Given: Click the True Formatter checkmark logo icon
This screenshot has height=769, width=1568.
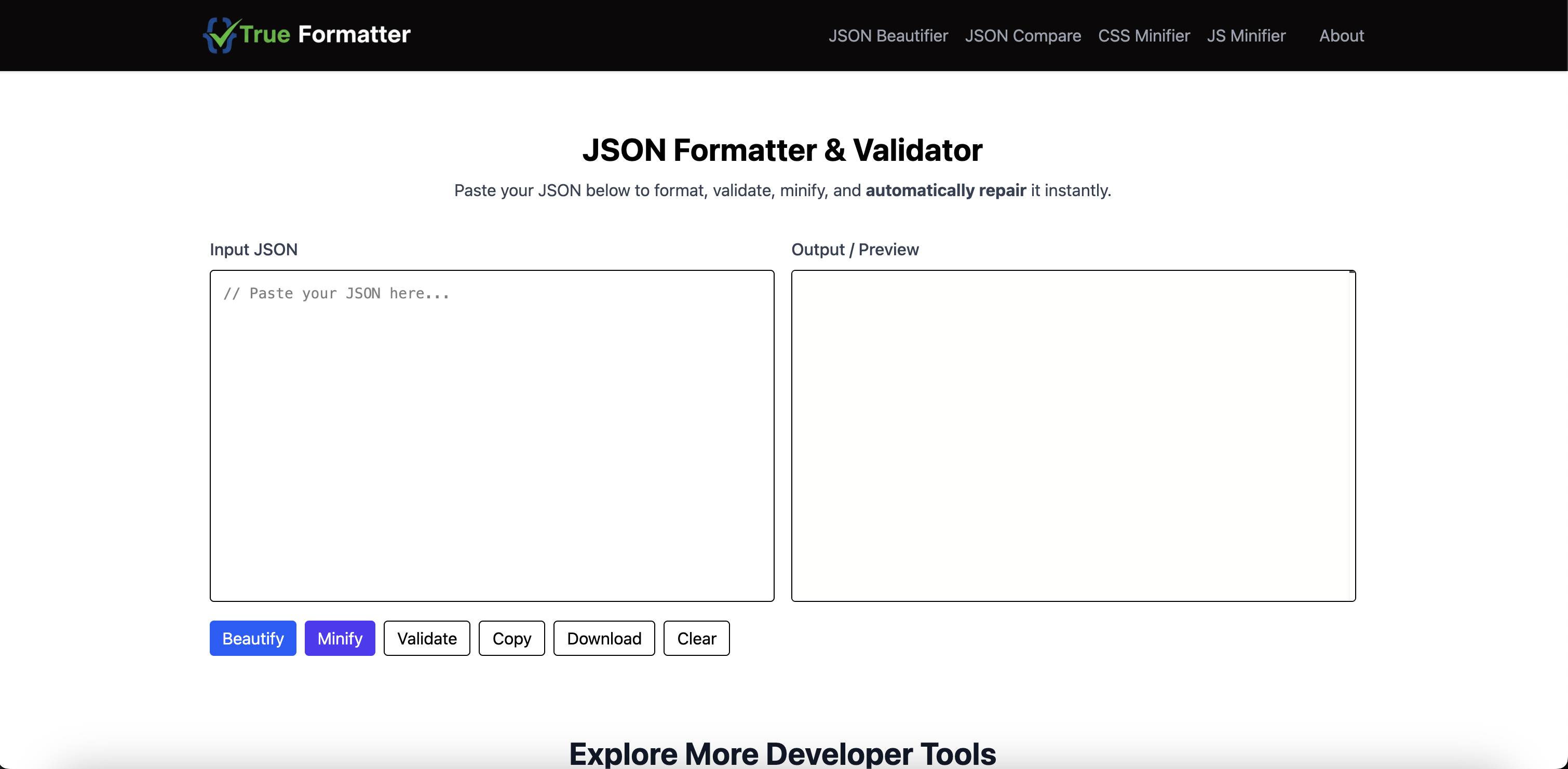Looking at the screenshot, I should 220,35.
